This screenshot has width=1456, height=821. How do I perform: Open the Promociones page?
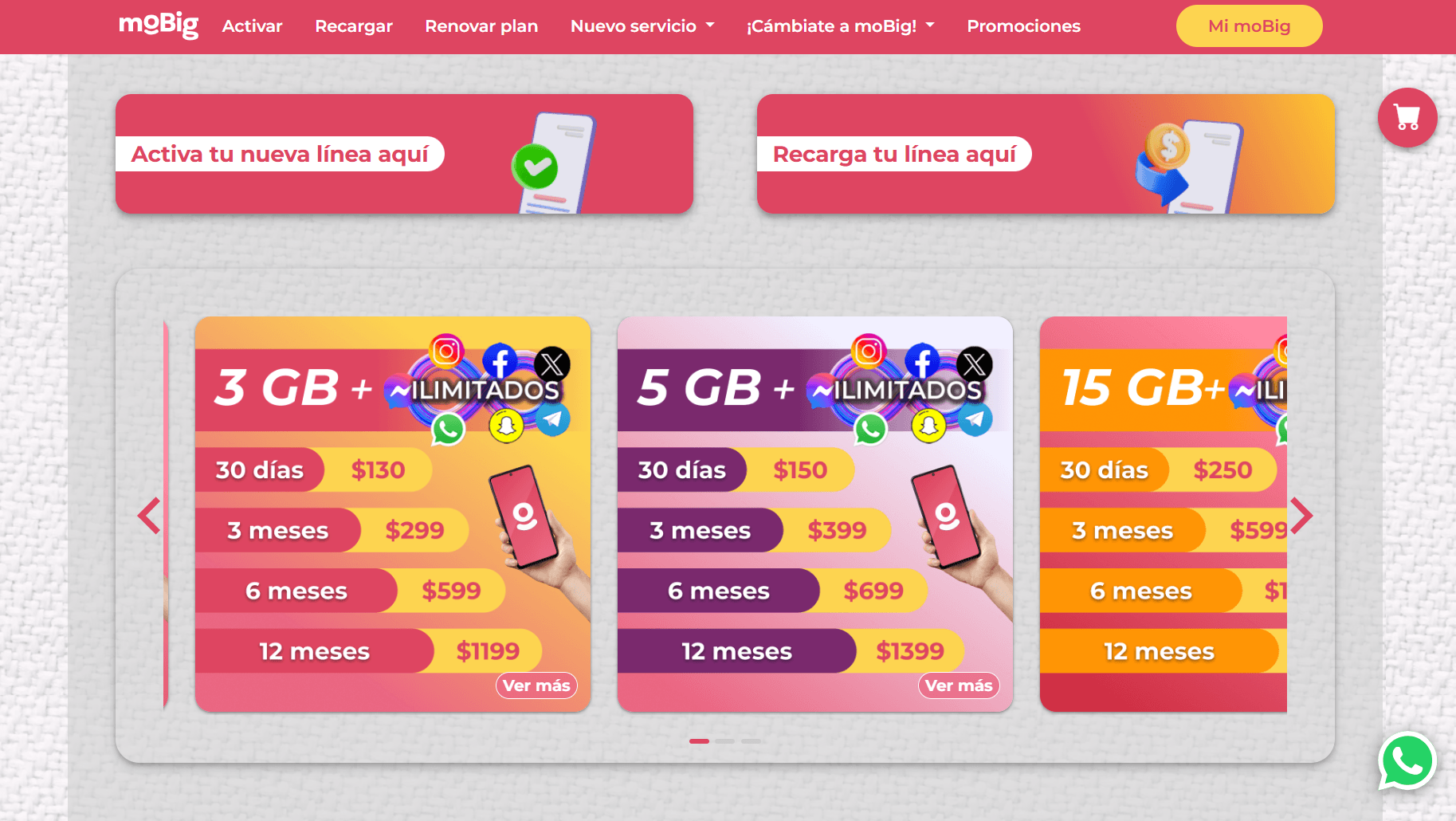pos(1023,26)
